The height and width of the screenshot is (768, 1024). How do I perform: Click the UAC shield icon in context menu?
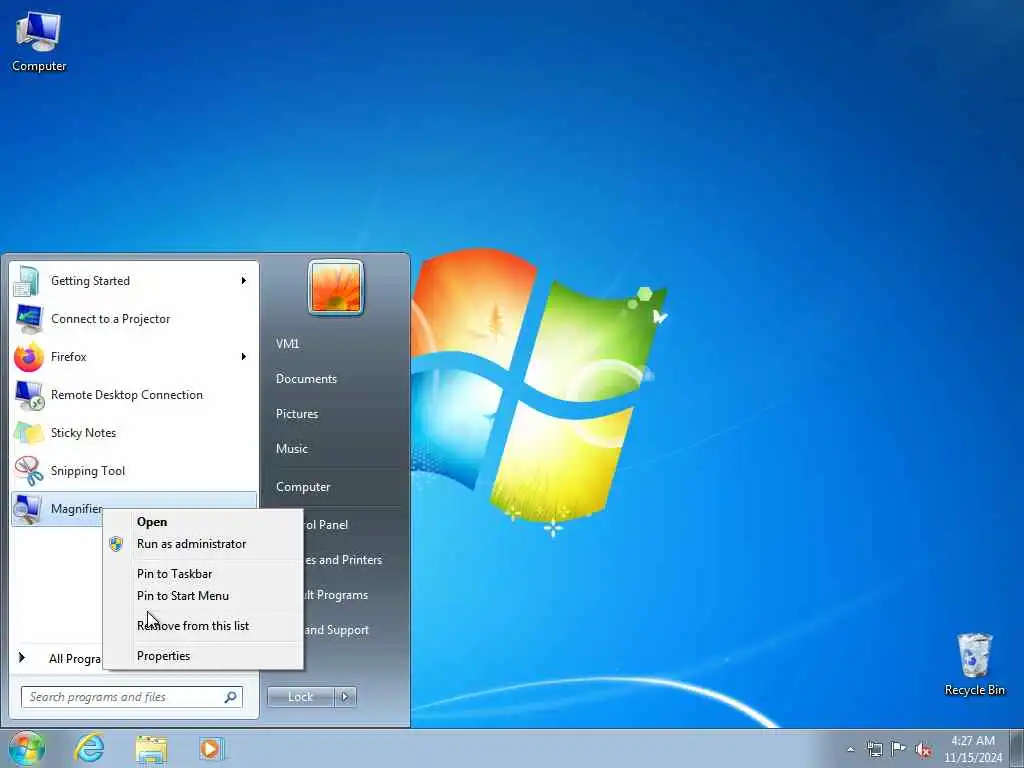click(x=116, y=544)
